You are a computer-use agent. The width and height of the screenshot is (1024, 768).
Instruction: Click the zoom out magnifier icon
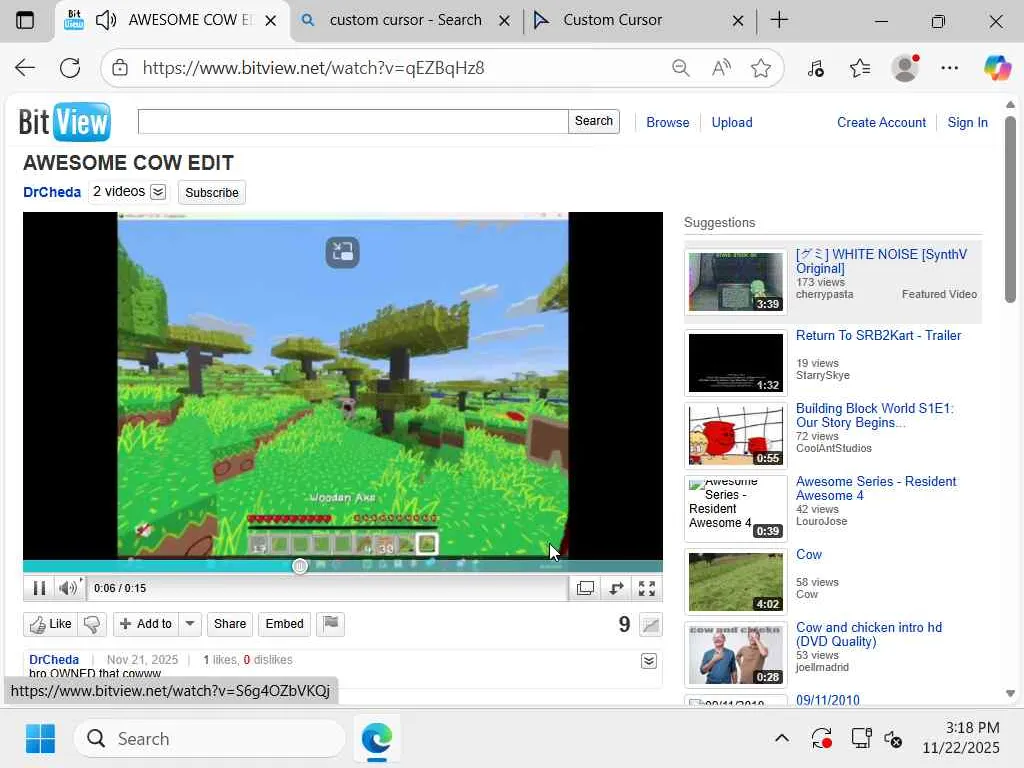tap(680, 68)
